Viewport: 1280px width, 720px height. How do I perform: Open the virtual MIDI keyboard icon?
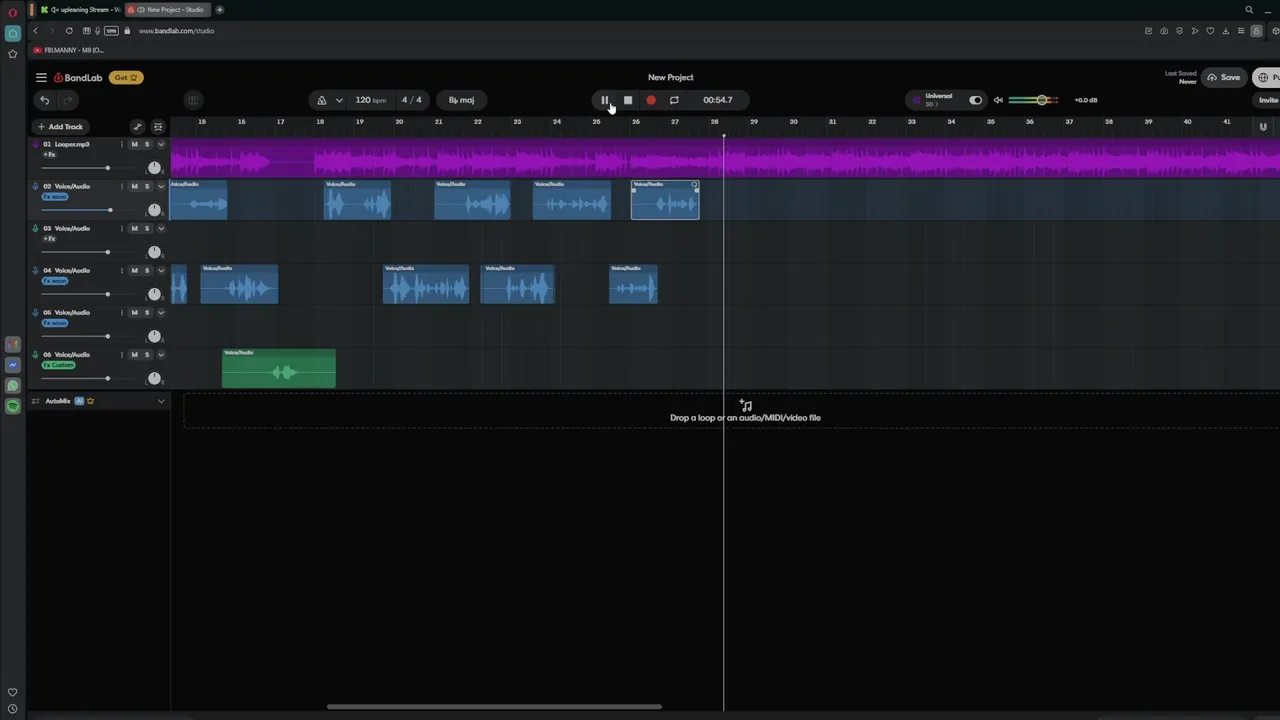coord(193,100)
